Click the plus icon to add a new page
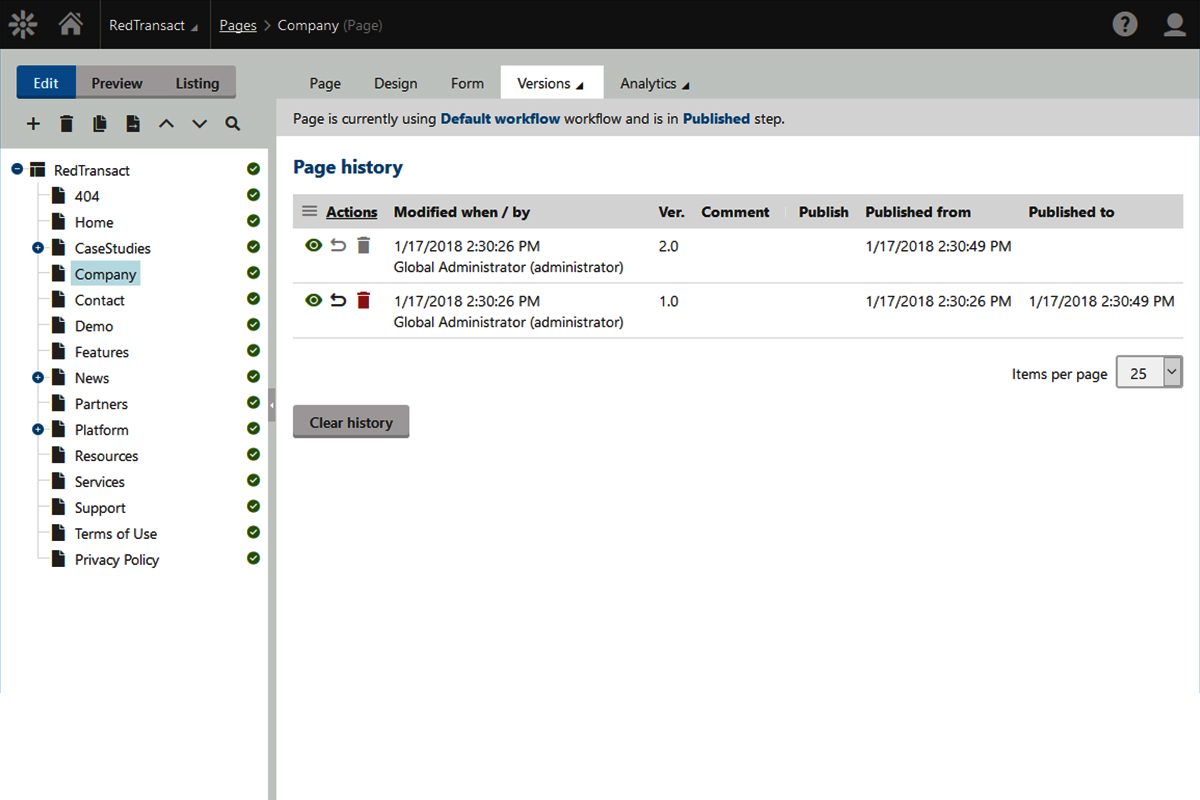Screen dimensions: 1200x800 point(33,124)
